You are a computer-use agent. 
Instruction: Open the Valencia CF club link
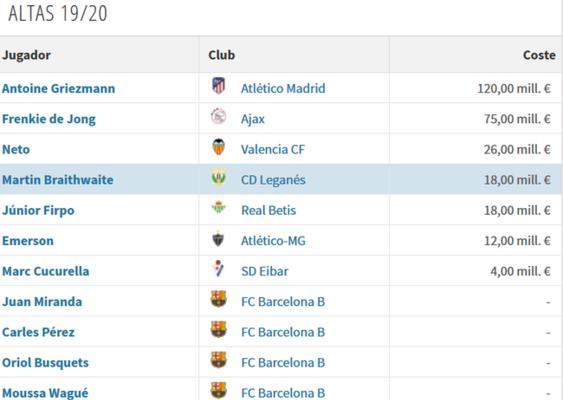273,149
